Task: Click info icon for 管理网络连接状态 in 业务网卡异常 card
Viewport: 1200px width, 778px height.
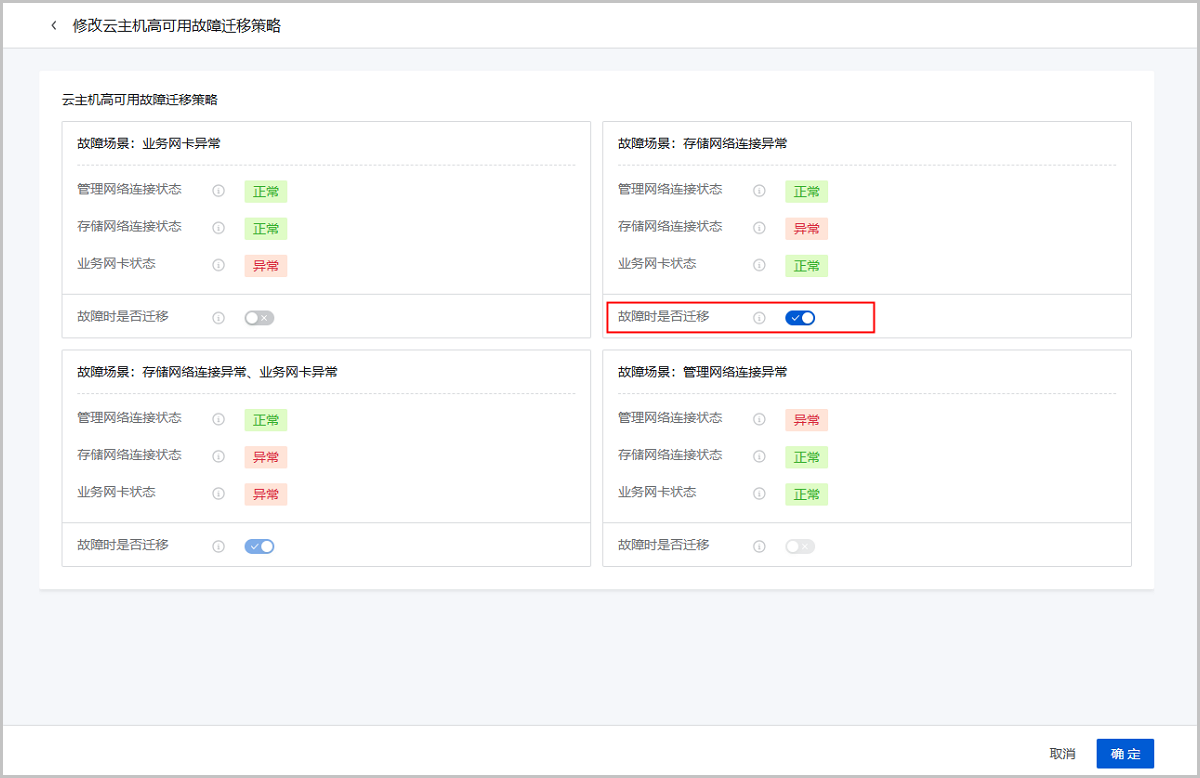Action: pyautogui.click(x=218, y=191)
